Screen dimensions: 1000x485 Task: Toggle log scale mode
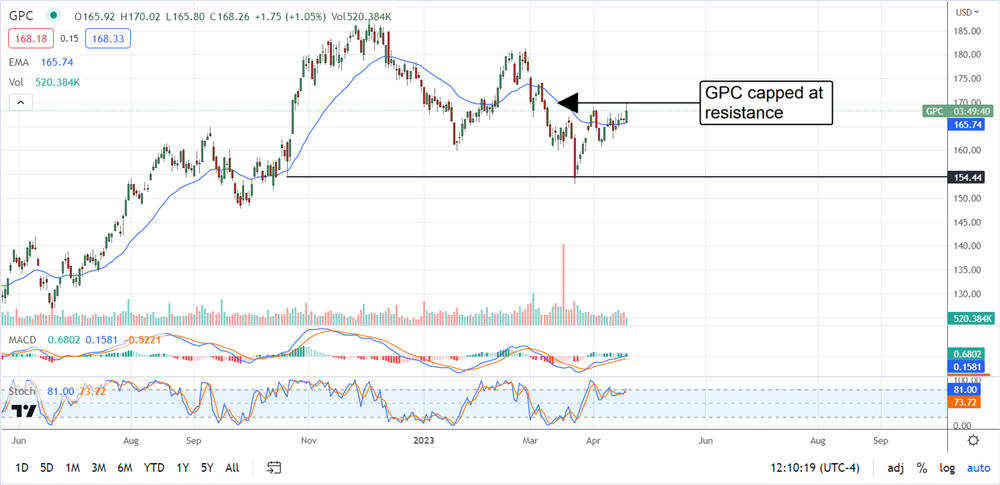click(947, 468)
